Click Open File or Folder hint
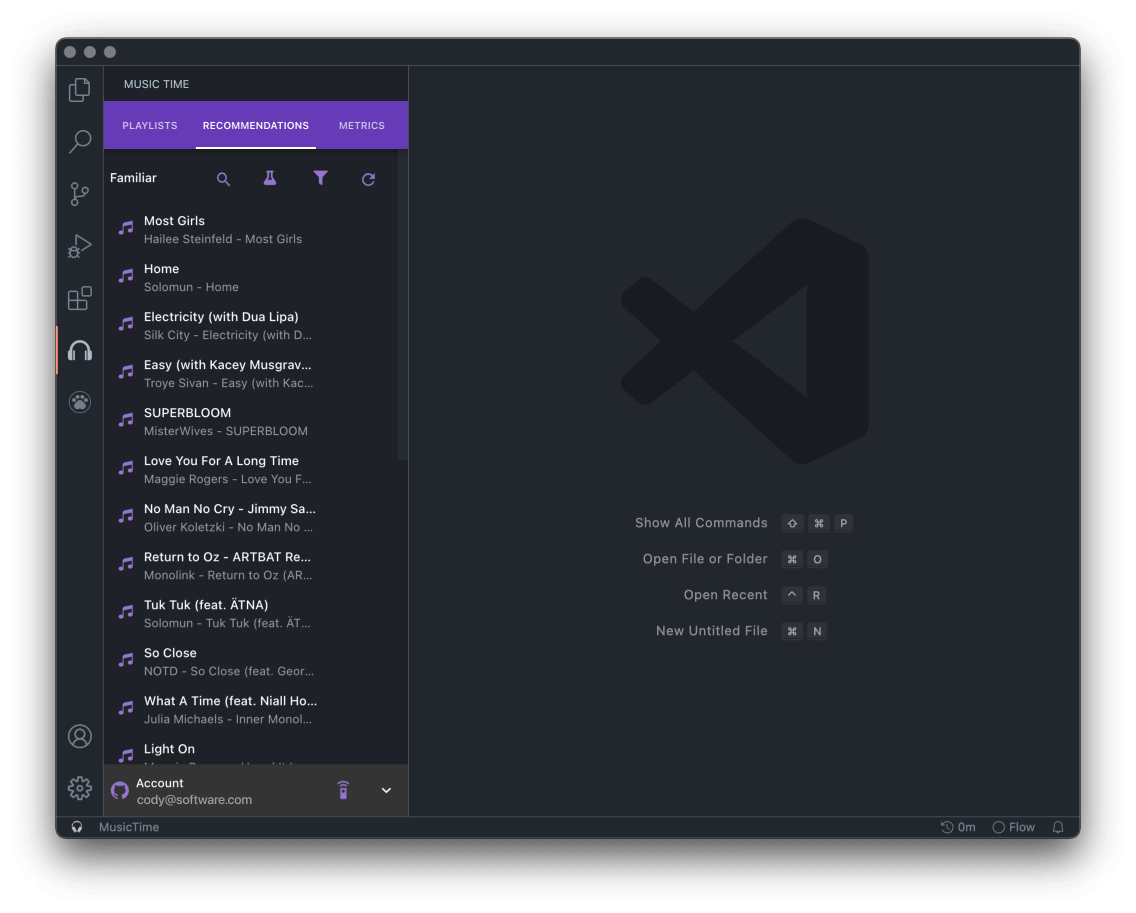This screenshot has height=913, width=1136. coord(705,559)
